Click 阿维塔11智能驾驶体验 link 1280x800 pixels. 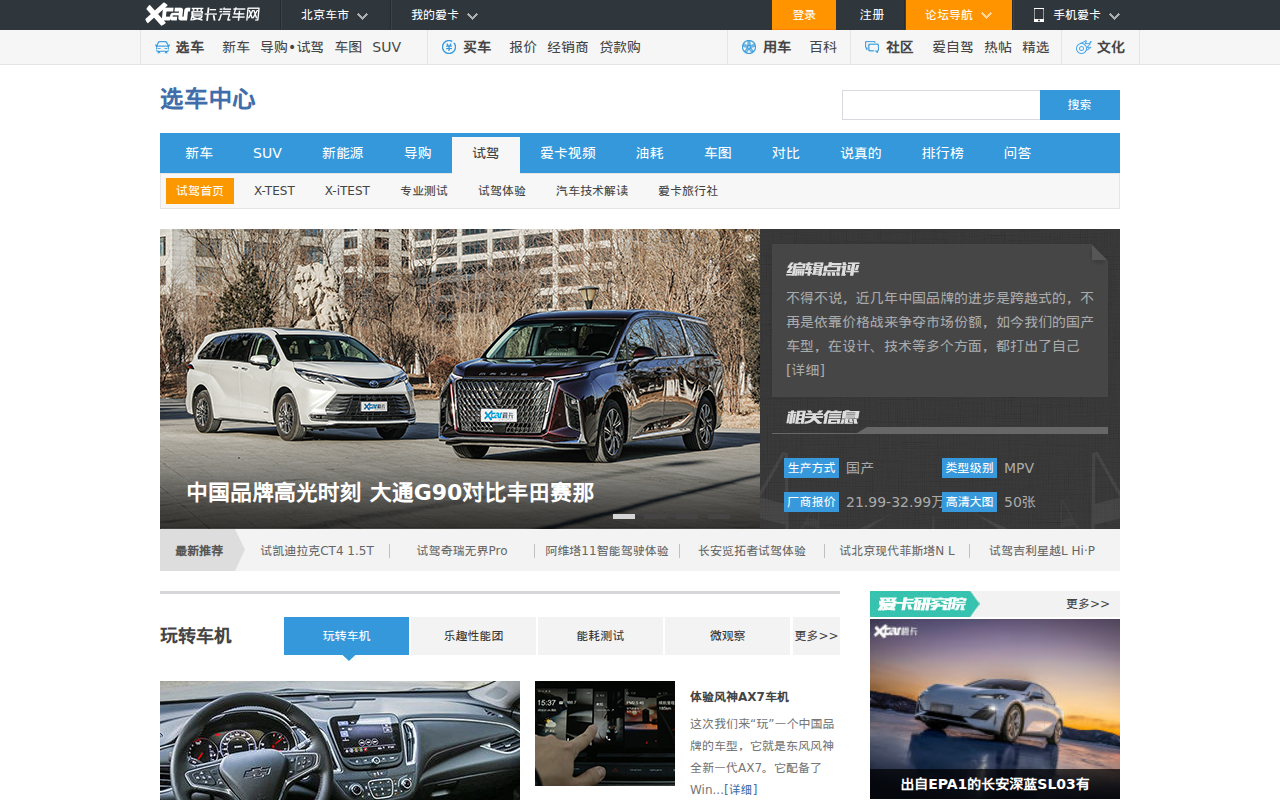(607, 551)
